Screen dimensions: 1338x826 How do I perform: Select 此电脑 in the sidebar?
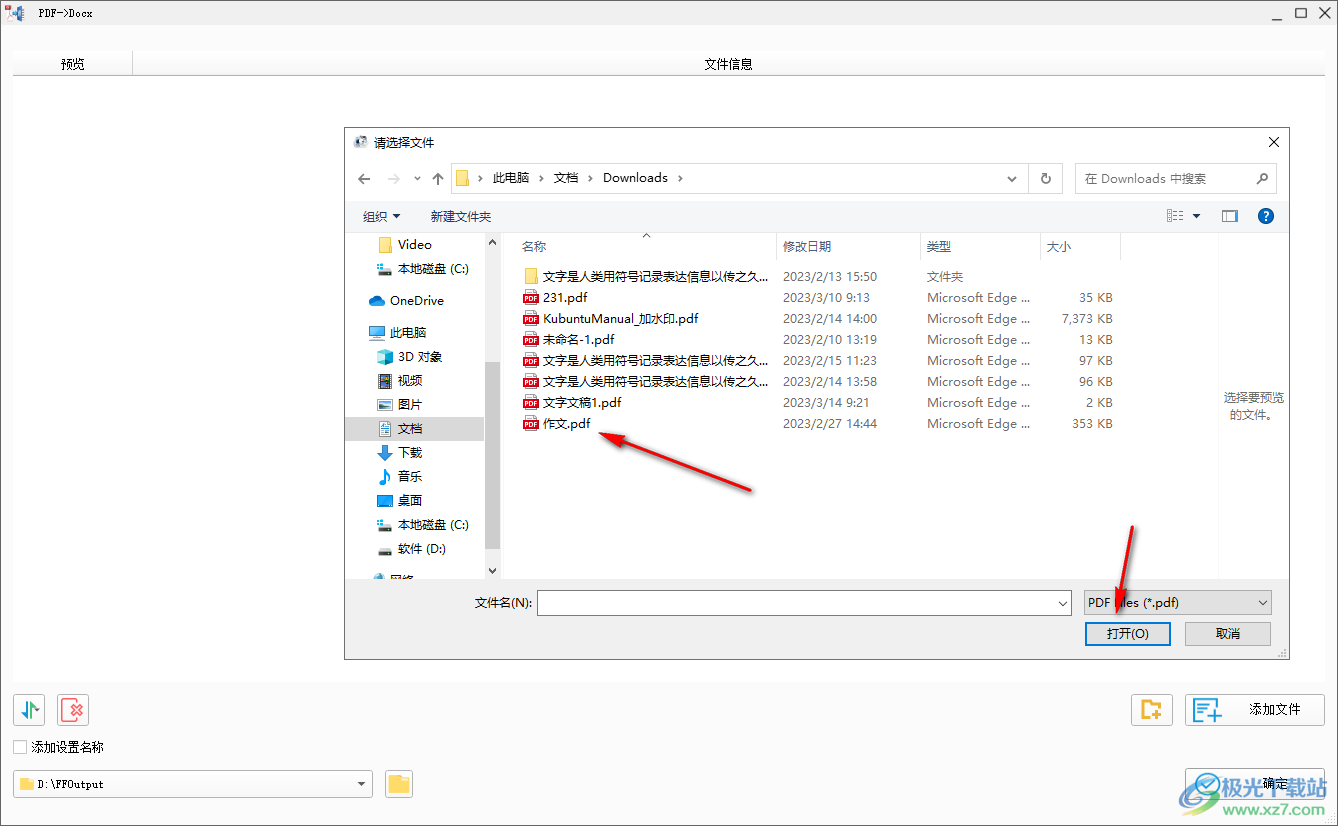point(397,332)
